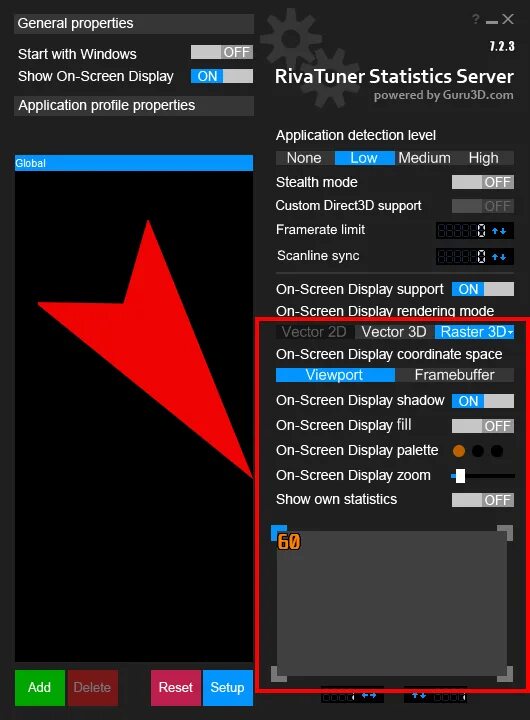This screenshot has height=720, width=530.
Task: Choose Viewport coordinate space
Action: pos(335,375)
